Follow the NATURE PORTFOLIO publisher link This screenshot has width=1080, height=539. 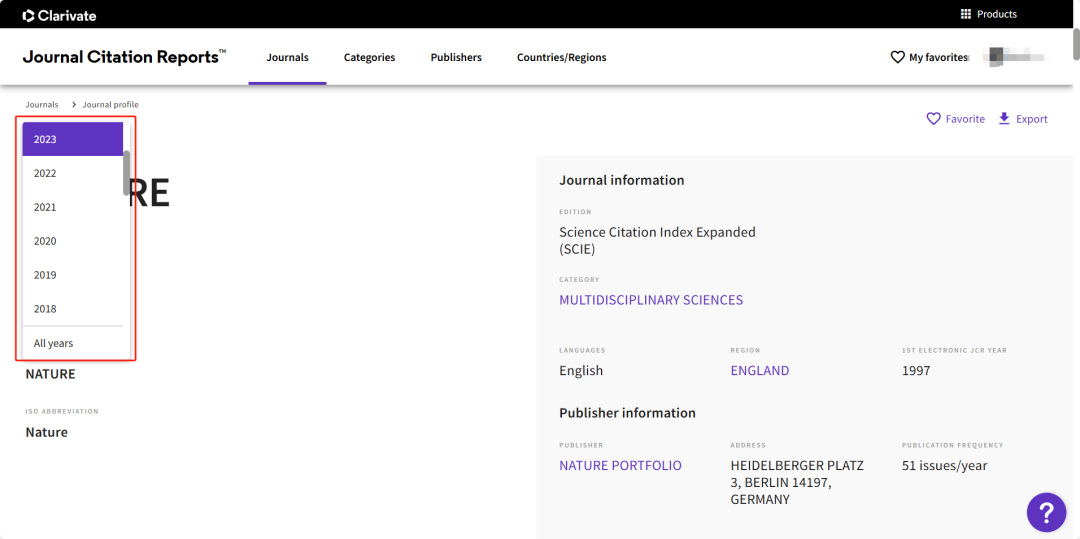pos(621,465)
